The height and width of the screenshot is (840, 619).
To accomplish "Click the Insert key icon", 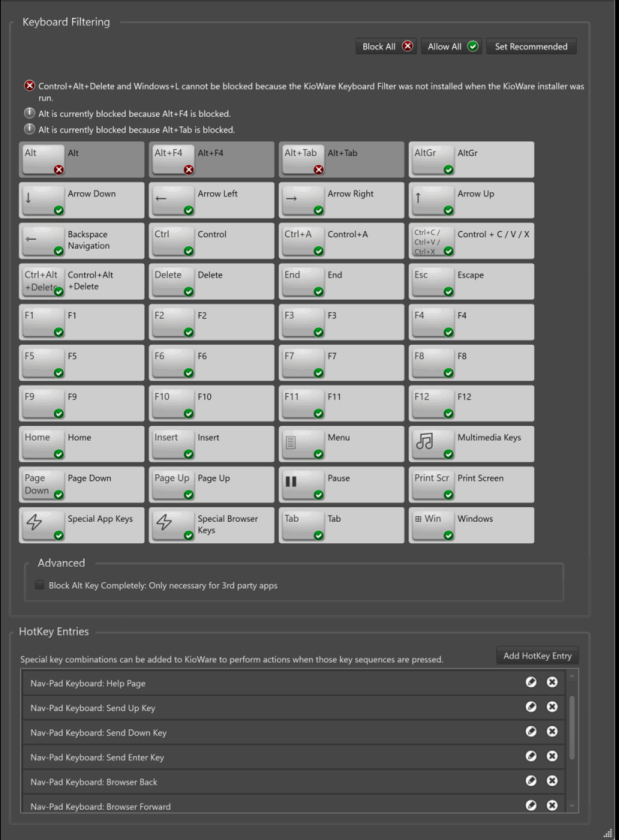I will [173, 445].
